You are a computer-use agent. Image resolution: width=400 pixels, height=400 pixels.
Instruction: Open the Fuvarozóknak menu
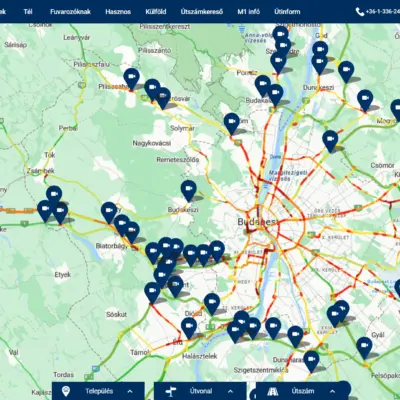(70, 12)
